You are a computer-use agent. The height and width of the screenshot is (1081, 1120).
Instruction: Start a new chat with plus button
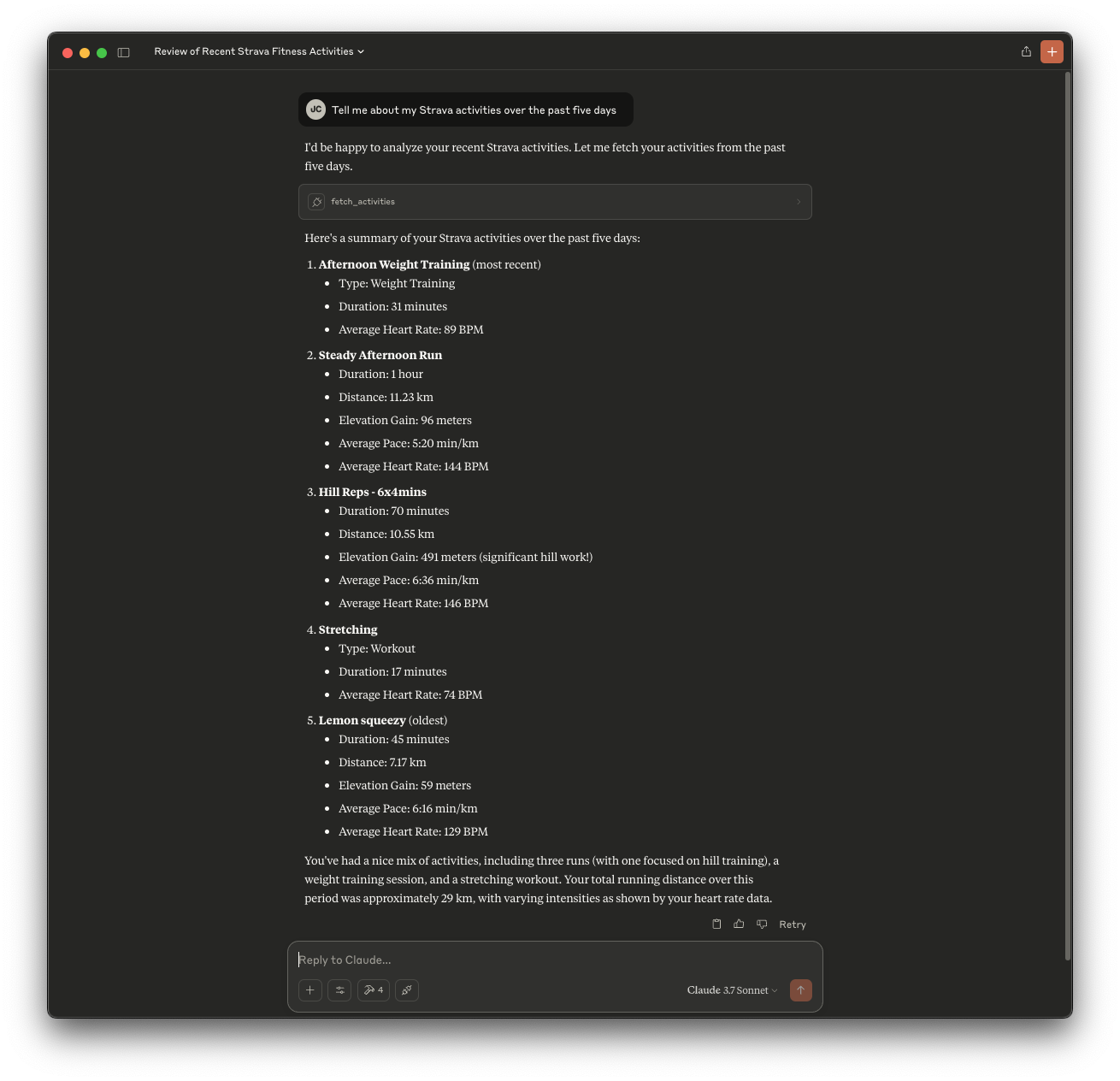(x=1052, y=51)
